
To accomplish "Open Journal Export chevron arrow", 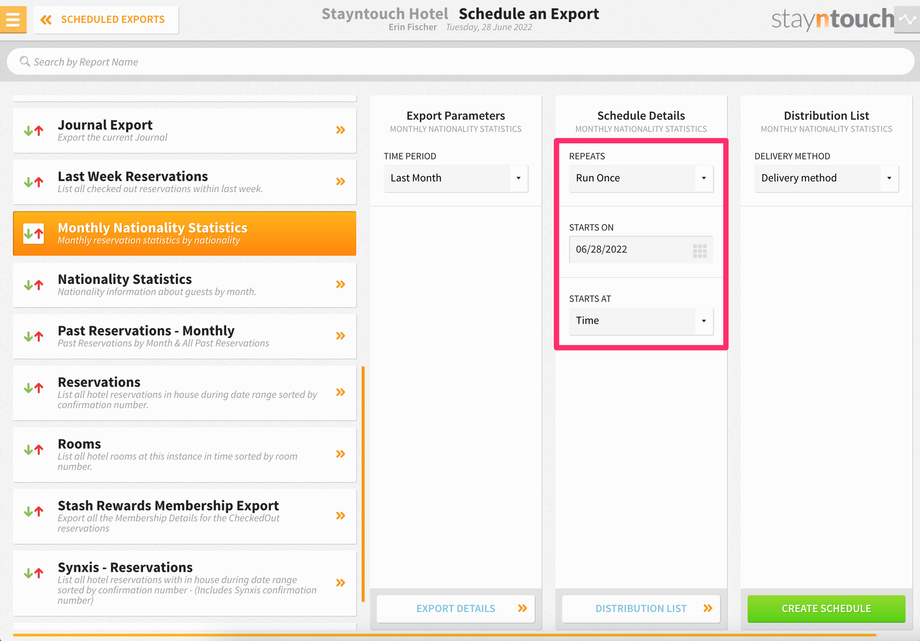I will point(340,130).
